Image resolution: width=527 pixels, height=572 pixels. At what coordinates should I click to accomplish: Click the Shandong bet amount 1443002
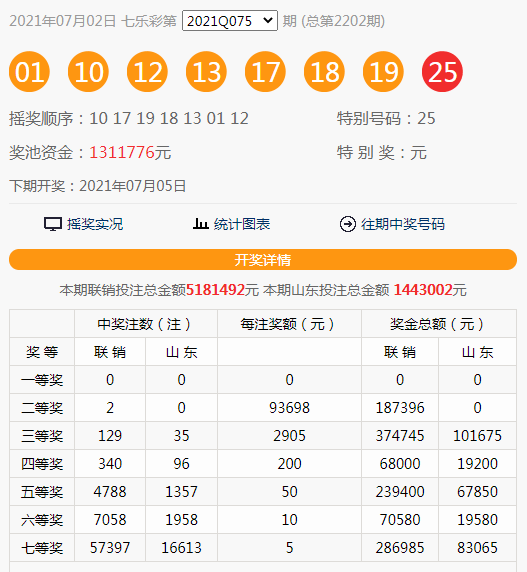[423, 290]
